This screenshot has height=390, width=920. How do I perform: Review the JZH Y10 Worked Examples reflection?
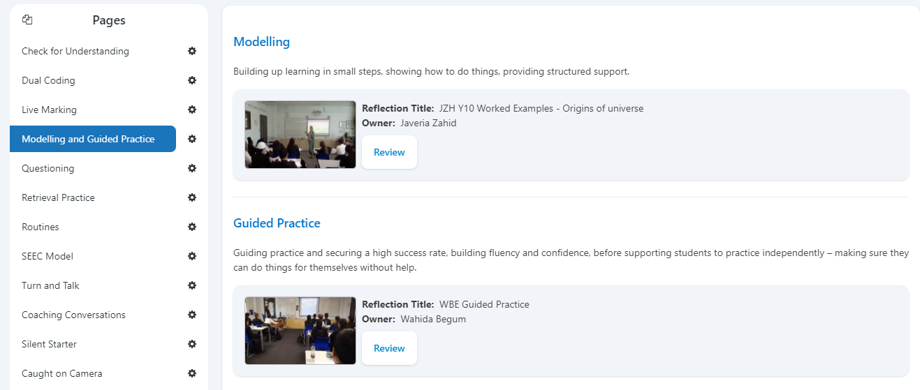click(389, 152)
